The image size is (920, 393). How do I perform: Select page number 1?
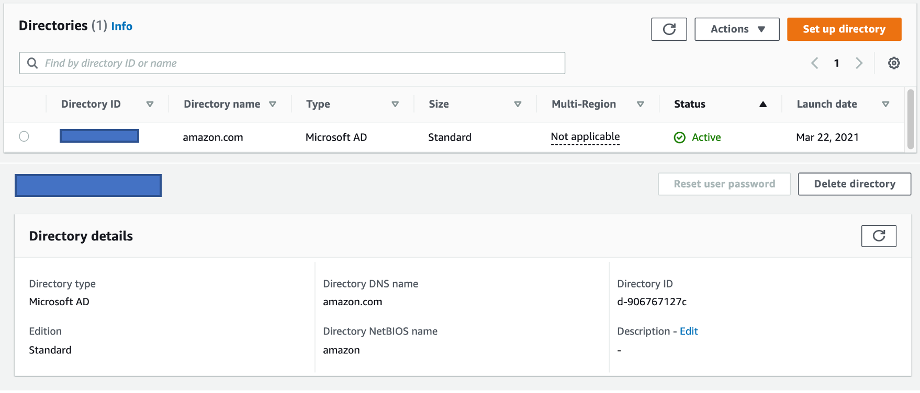tap(837, 63)
